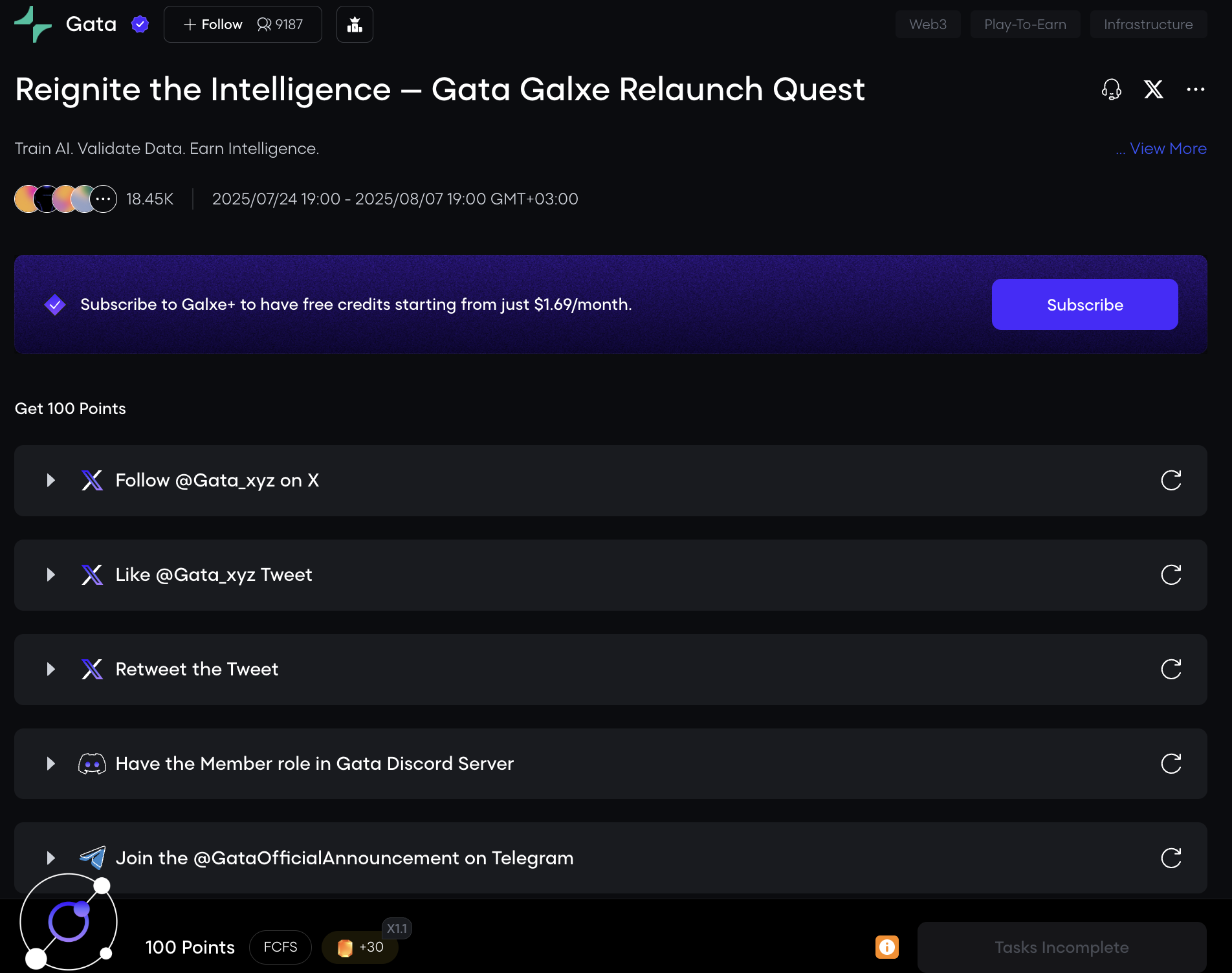Click the Train AI tagline text
1232x973 pixels.
(x=167, y=149)
